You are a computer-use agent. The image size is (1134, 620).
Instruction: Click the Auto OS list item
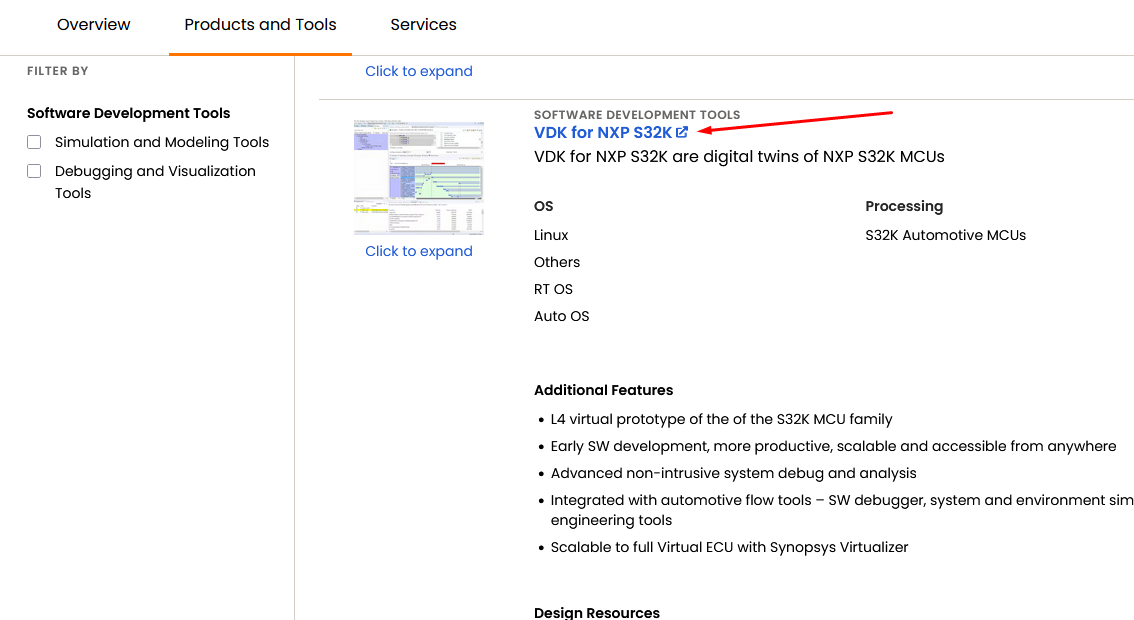(562, 316)
